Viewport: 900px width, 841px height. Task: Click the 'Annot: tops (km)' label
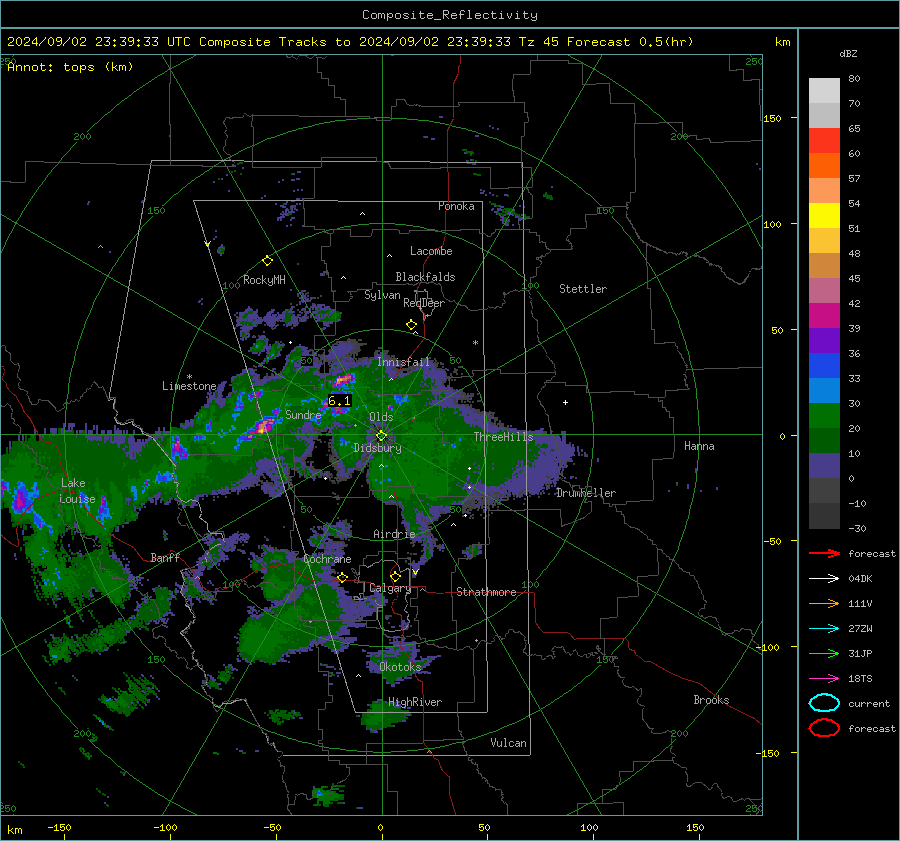pyautogui.click(x=70, y=67)
